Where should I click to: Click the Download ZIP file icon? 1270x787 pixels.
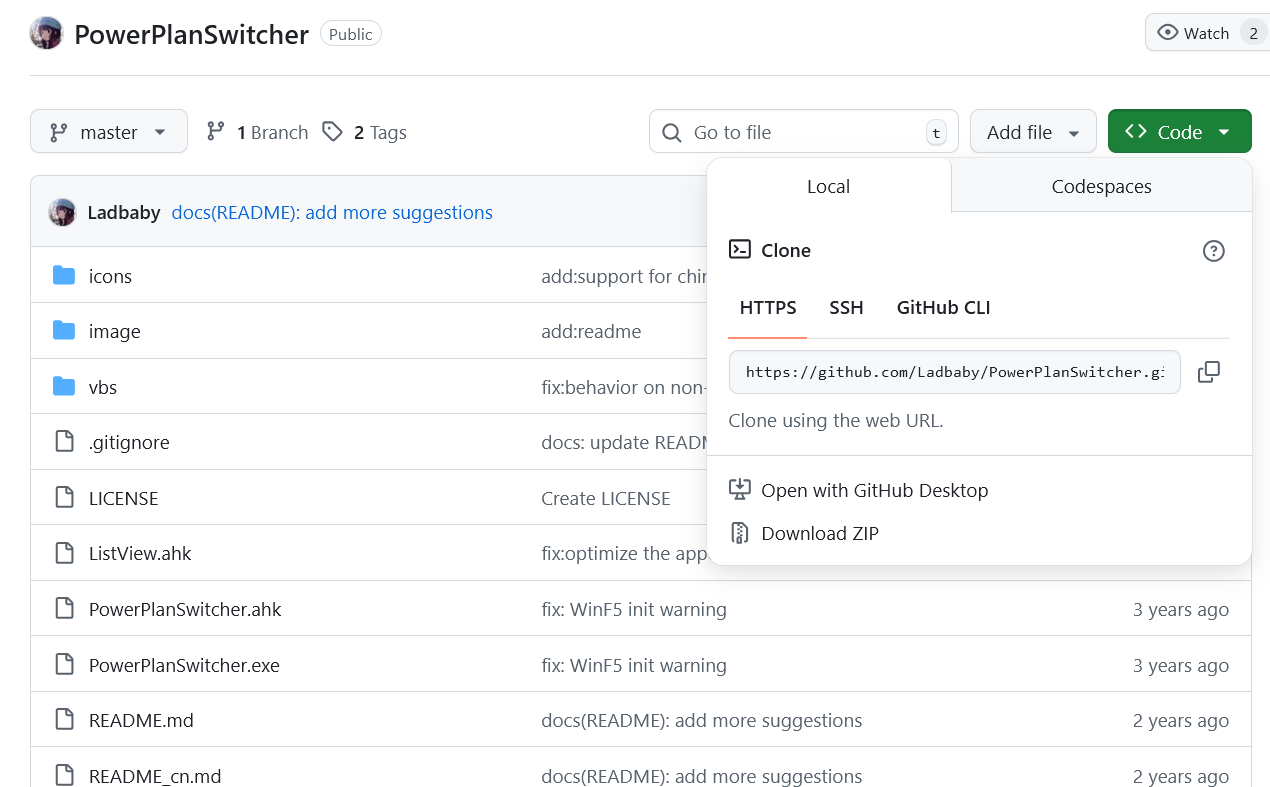point(740,533)
